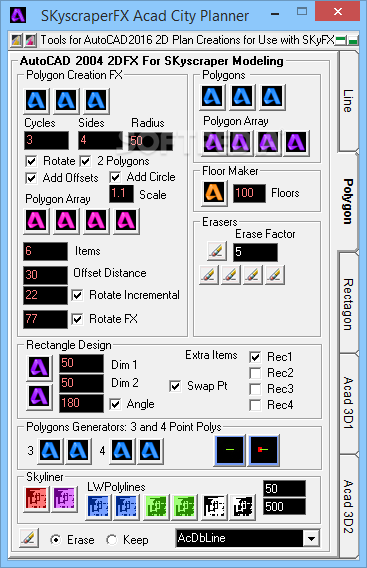Click second 4-point polygon generator icon
Image resolution: width=367 pixels, height=568 pixels.
pyautogui.click(x=150, y=451)
